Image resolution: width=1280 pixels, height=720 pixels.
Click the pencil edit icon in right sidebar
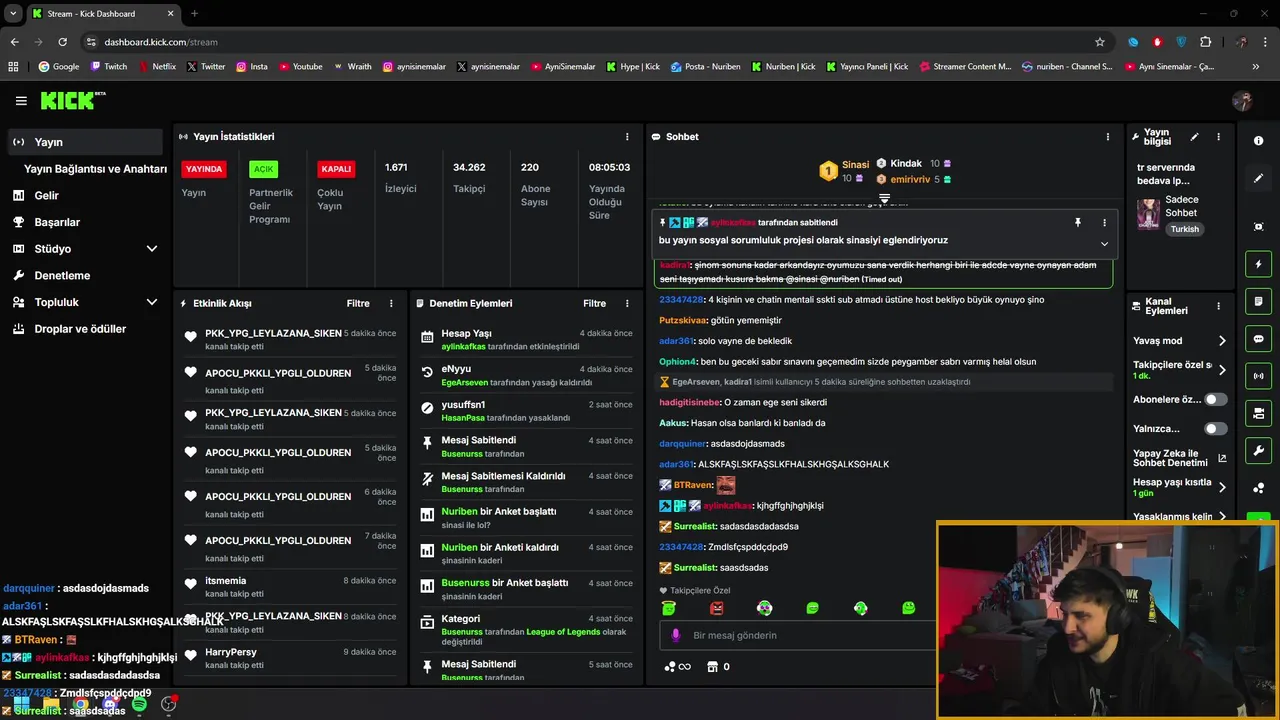point(1258,178)
